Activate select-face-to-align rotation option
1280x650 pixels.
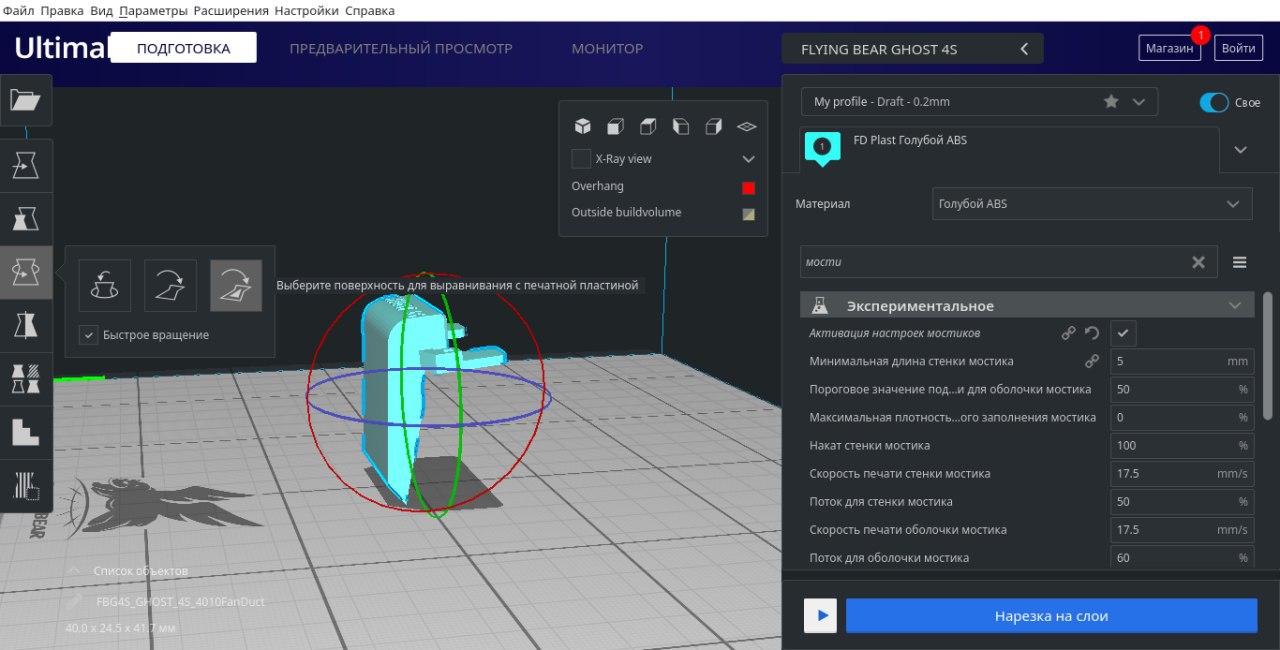click(236, 285)
